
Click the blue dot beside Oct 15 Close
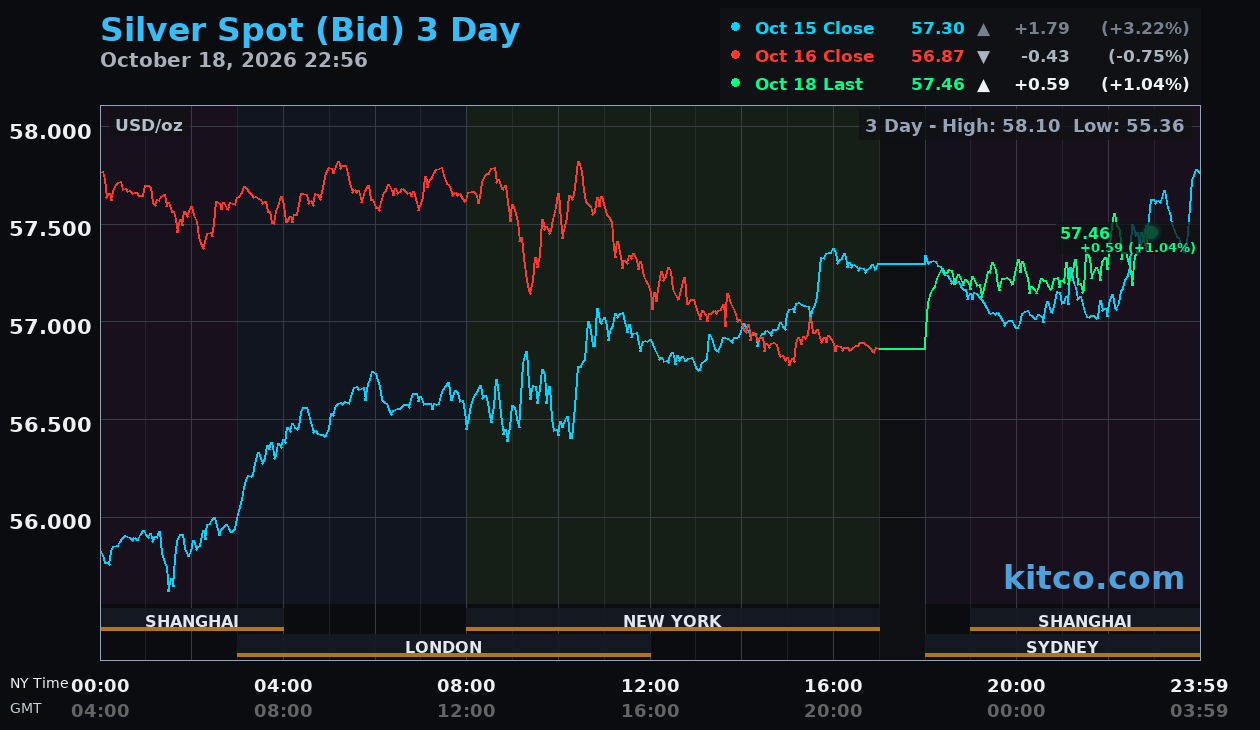pyautogui.click(x=736, y=26)
